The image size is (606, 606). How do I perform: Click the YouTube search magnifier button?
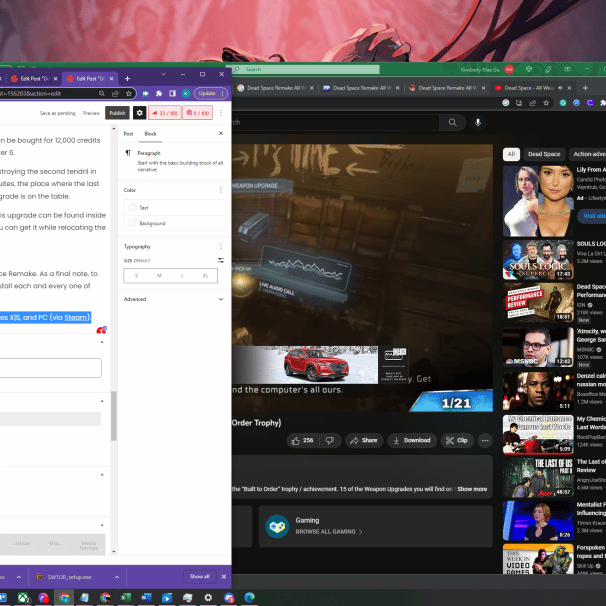point(452,122)
